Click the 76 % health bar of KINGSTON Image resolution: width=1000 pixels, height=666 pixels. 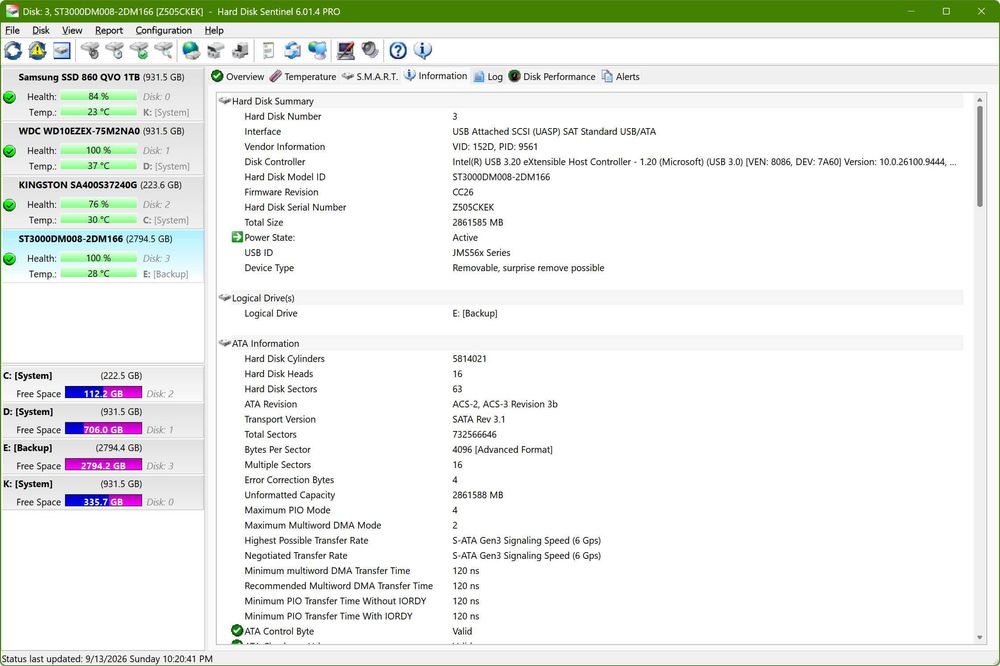[99, 204]
